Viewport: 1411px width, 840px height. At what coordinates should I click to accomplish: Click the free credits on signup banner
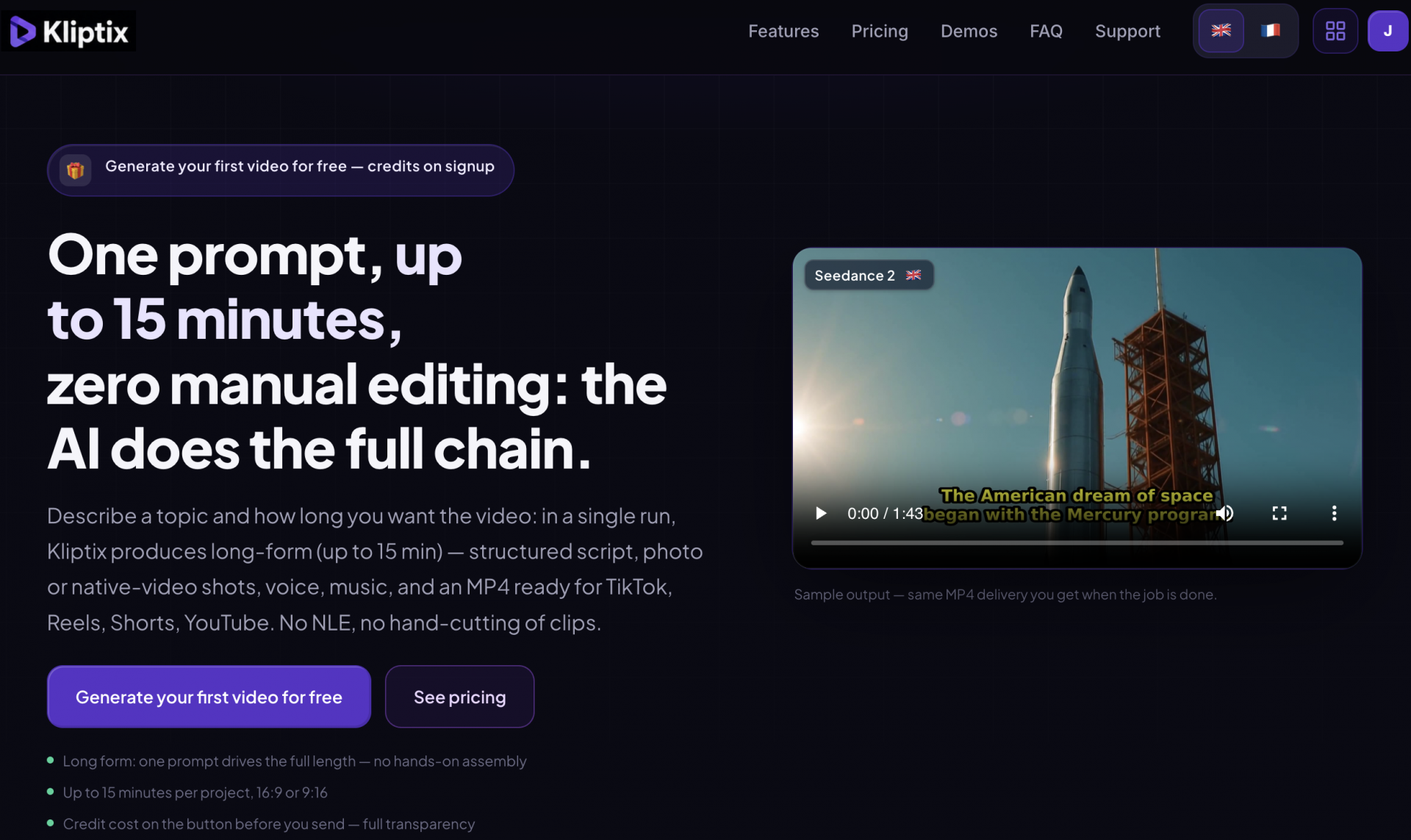click(281, 170)
